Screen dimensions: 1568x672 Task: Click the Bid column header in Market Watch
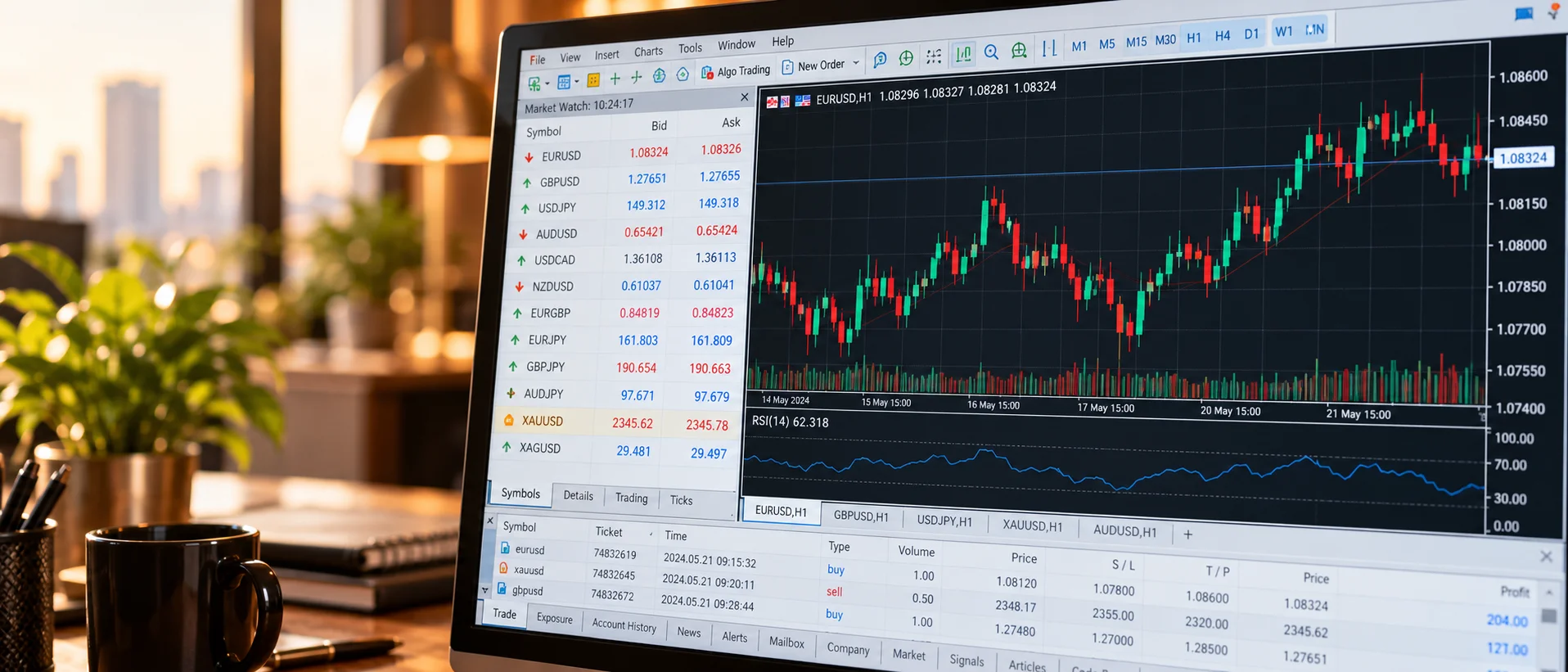tap(659, 125)
